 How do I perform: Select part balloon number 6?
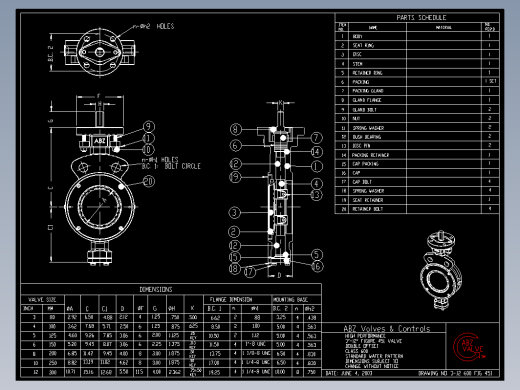[235, 145]
